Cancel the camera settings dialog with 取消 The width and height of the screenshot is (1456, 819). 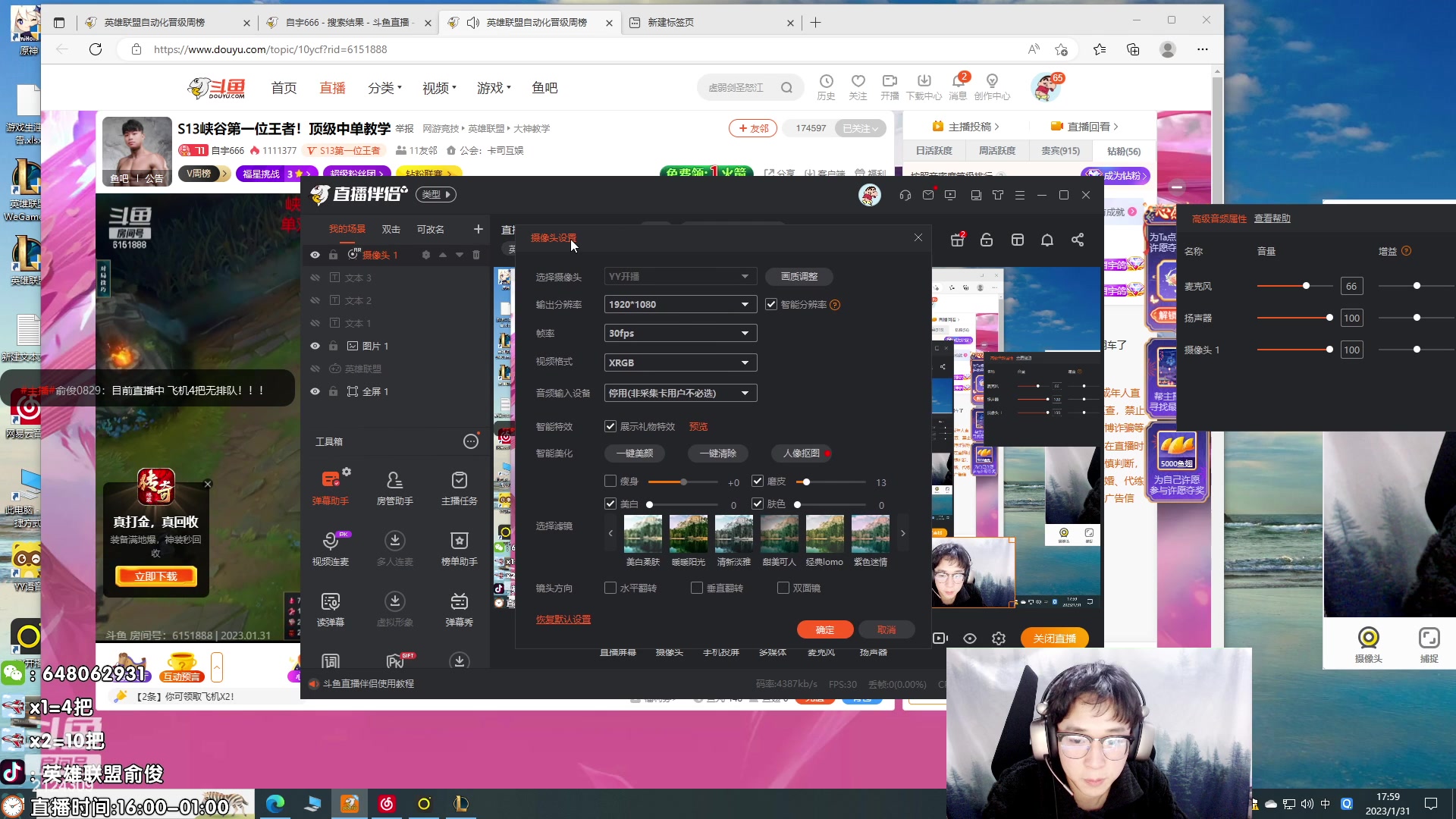pos(886,629)
